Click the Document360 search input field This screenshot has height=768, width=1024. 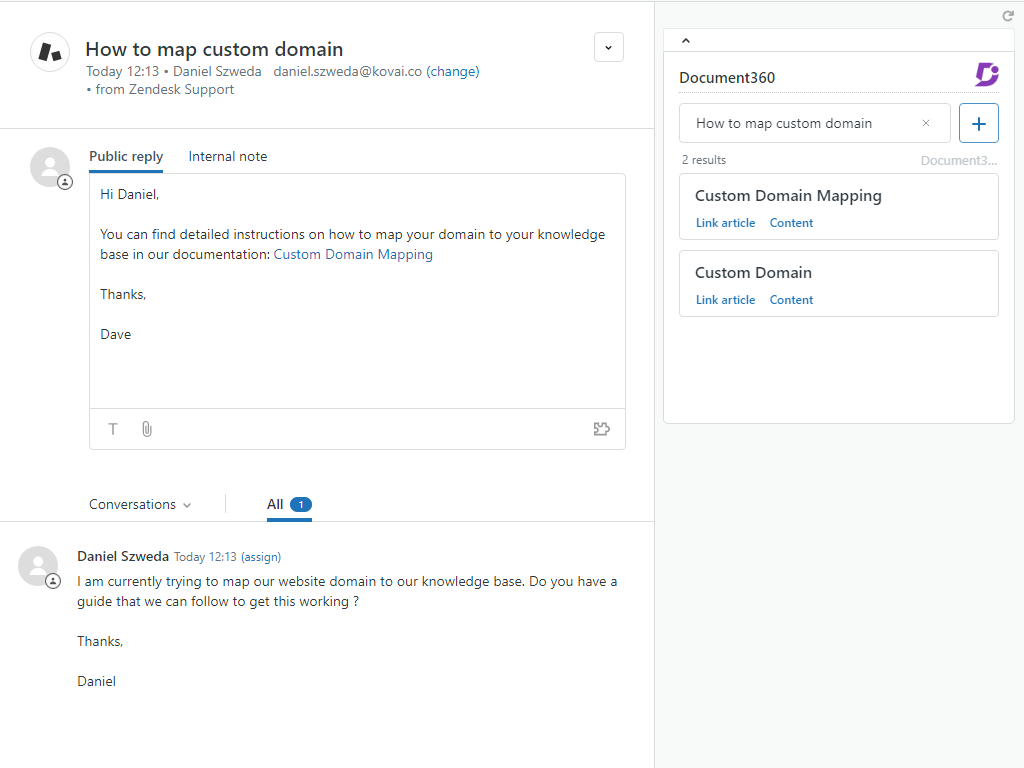point(800,123)
